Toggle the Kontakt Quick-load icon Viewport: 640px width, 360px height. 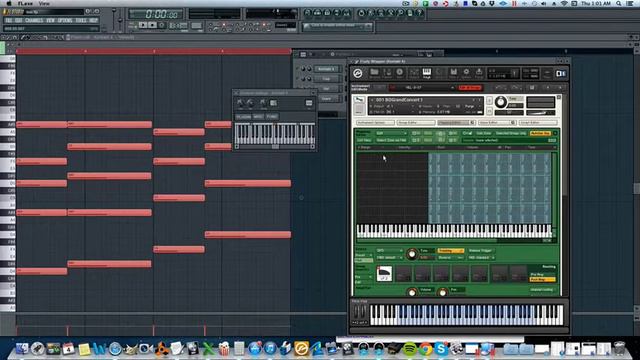pos(440,73)
